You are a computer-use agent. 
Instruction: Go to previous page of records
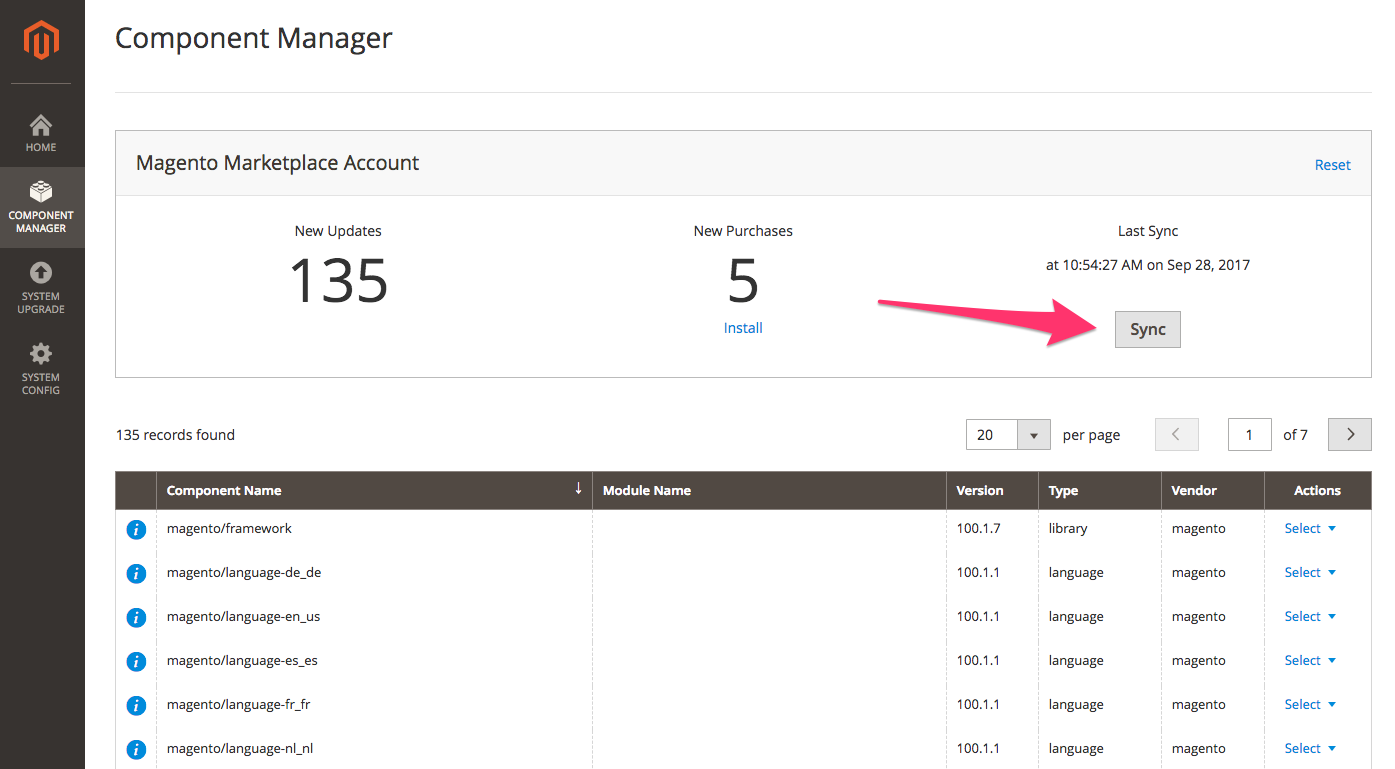[1177, 434]
